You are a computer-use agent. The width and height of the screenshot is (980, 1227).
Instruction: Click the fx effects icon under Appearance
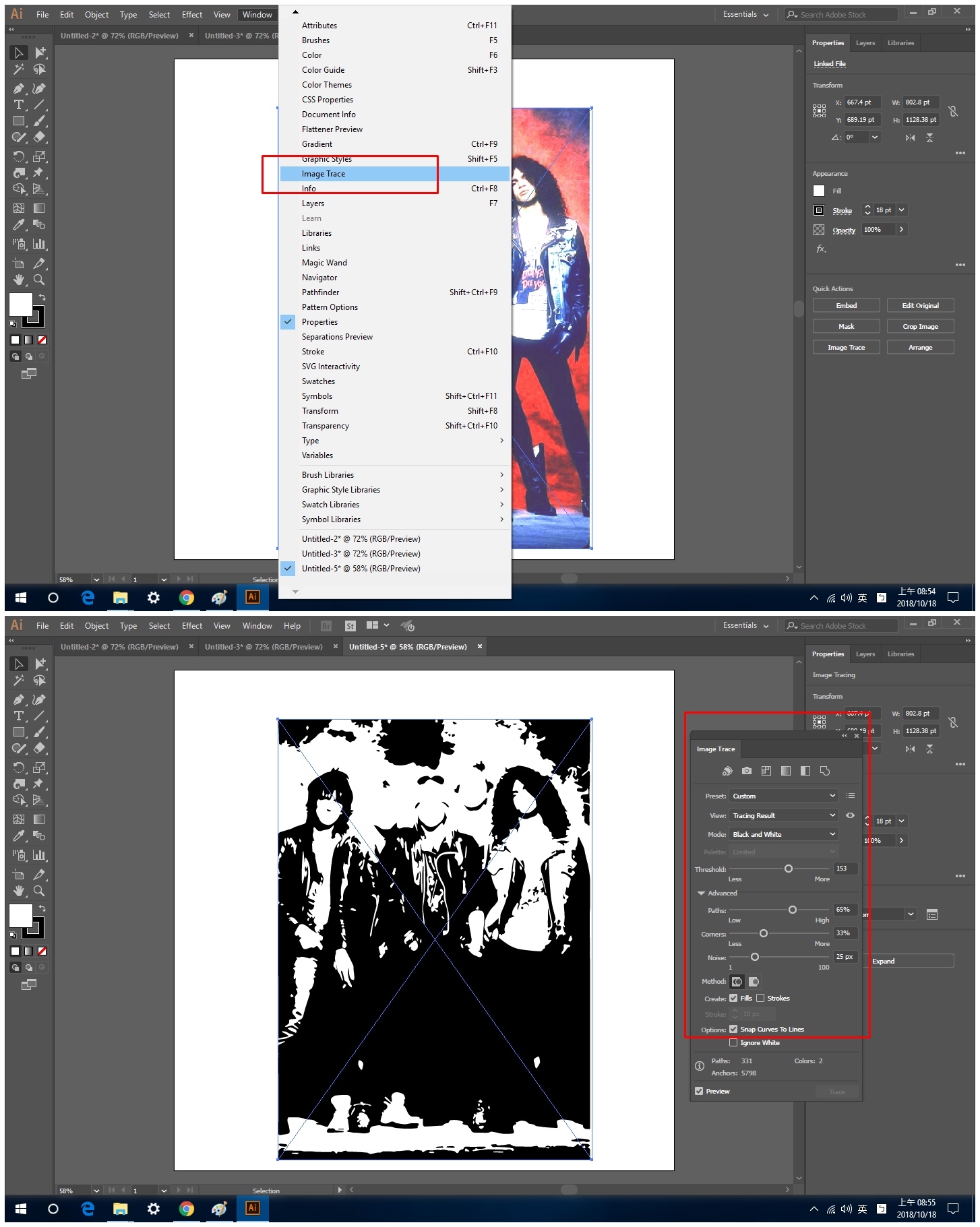pos(821,249)
